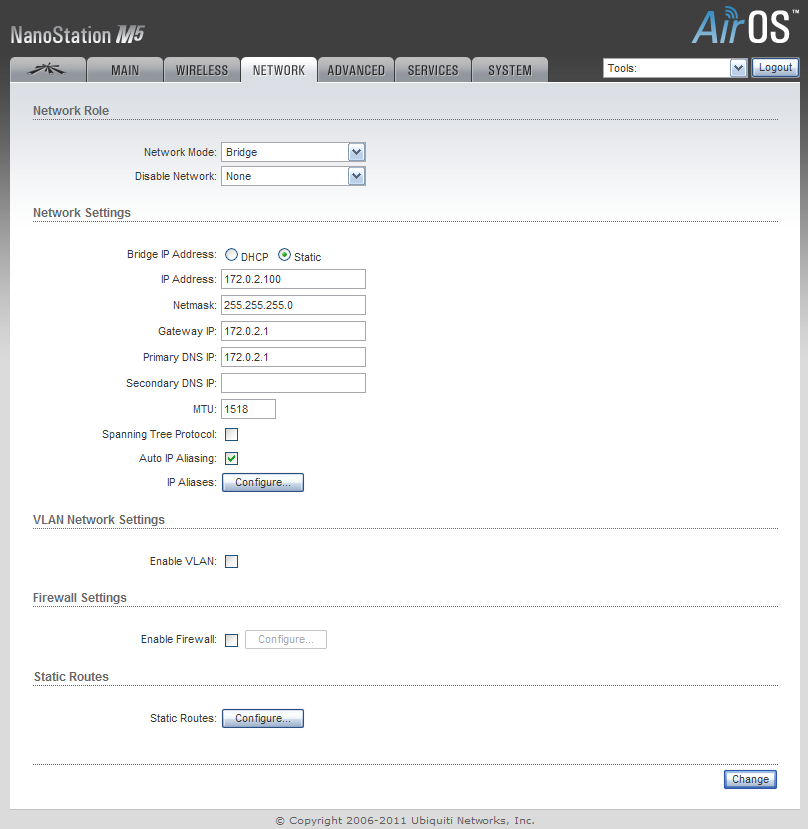The width and height of the screenshot is (808, 829).
Task: Select the DHCP radio button
Action: click(x=231, y=255)
